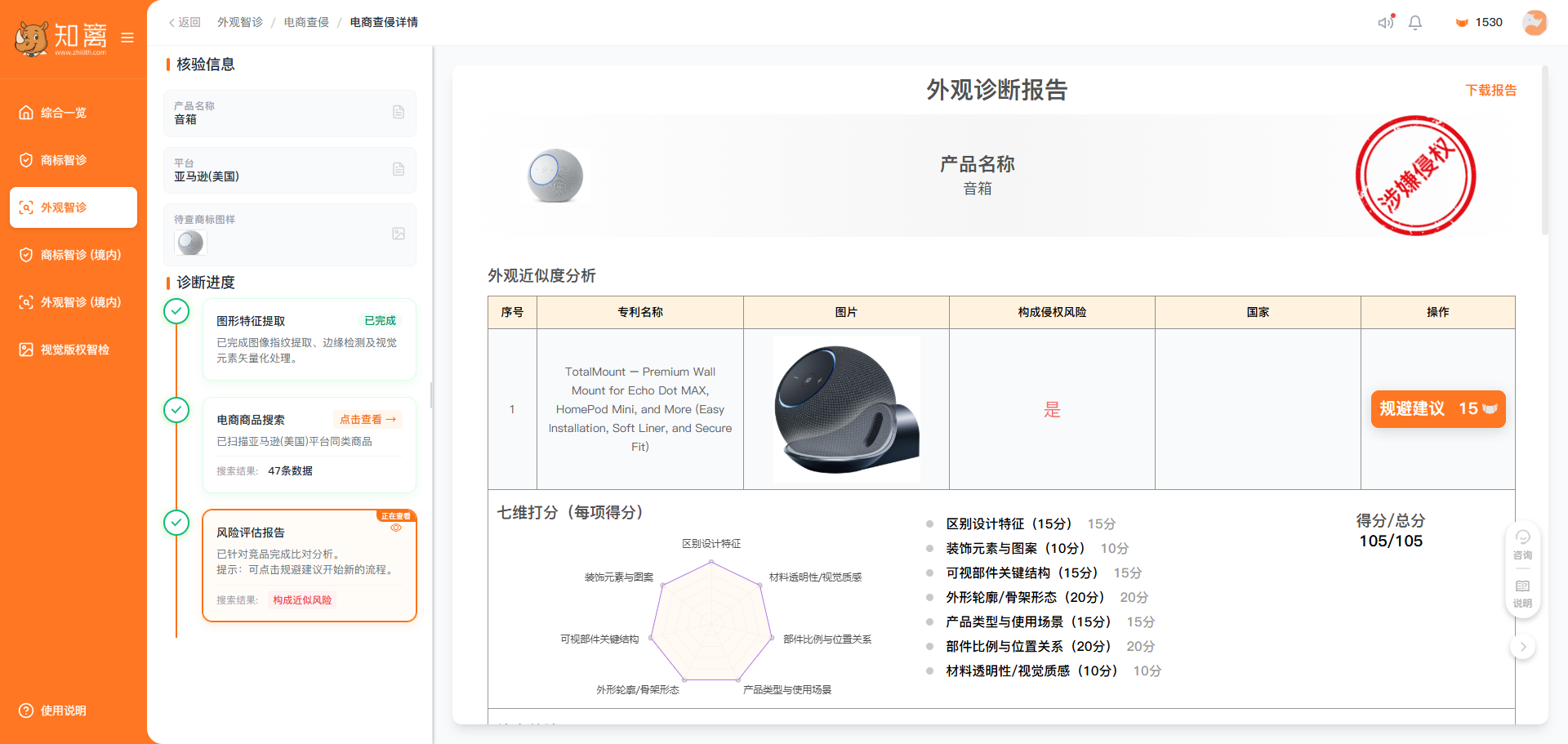Click the 已完成 status tag
The width and height of the screenshot is (1568, 744).
(x=380, y=320)
